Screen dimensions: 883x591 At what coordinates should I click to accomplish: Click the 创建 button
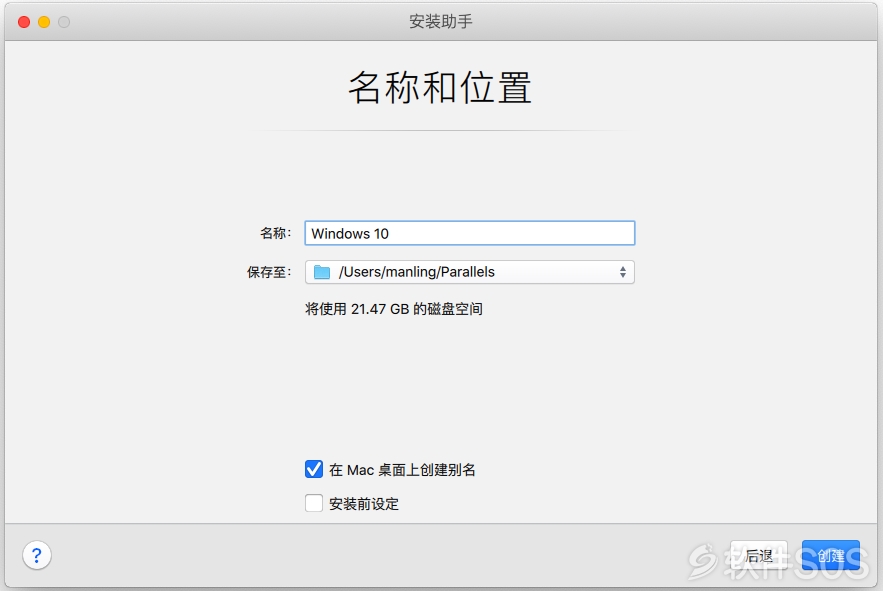[x=831, y=556]
